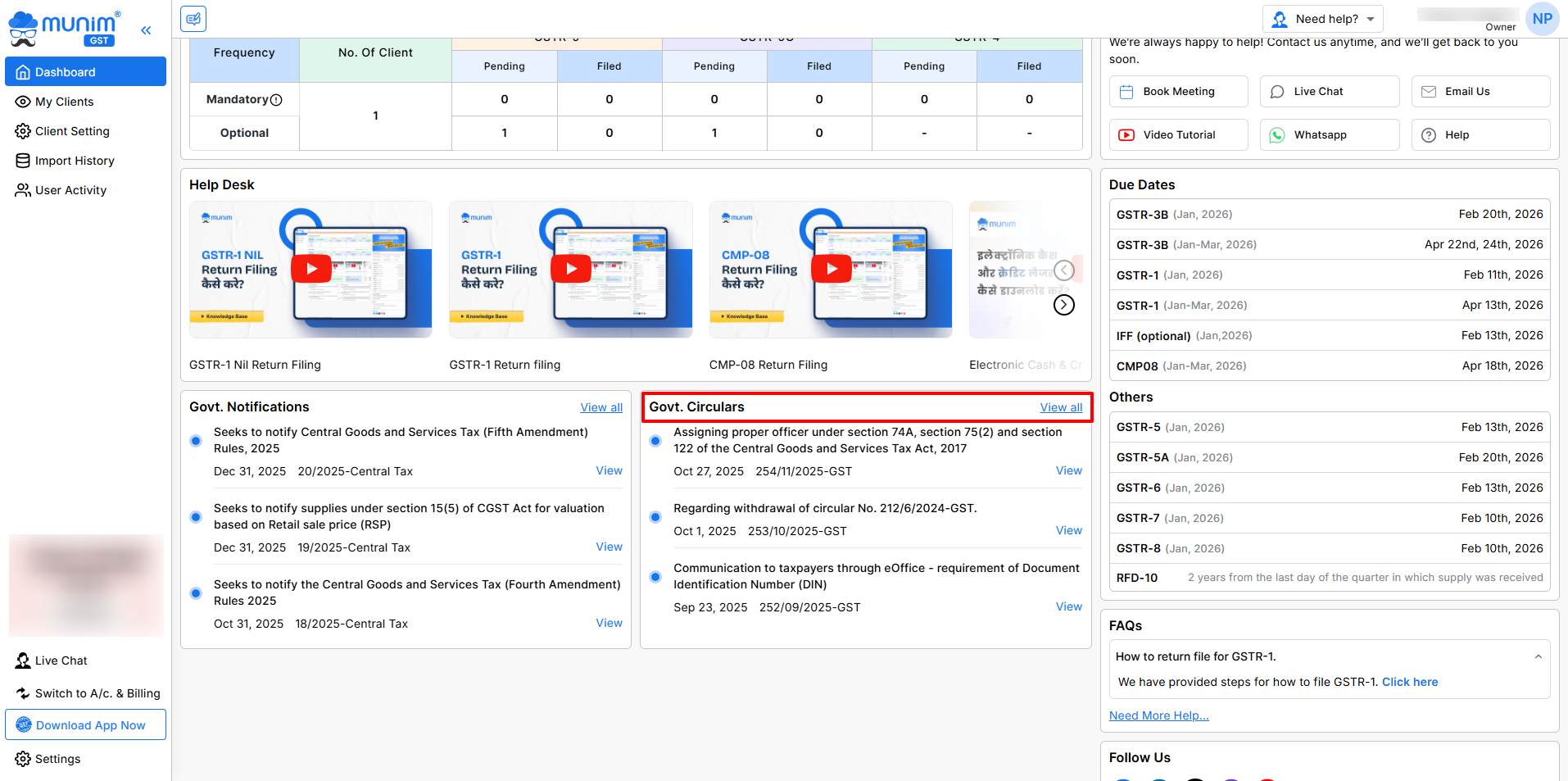Click the notes icon in top bar
The height and width of the screenshot is (781, 1568).
tap(193, 19)
